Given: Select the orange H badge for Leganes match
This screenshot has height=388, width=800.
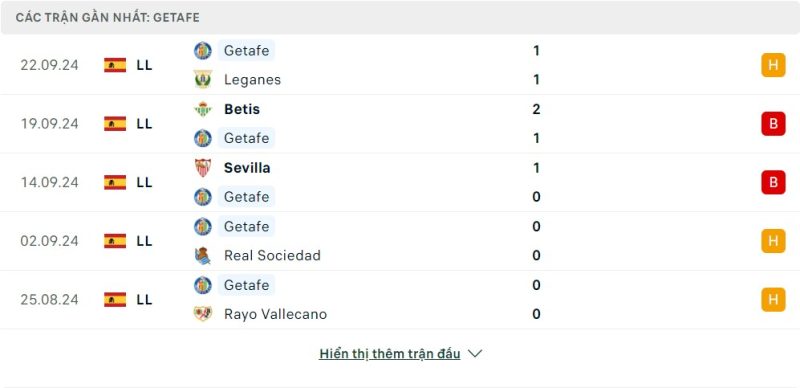Looking at the screenshot, I should (773, 65).
